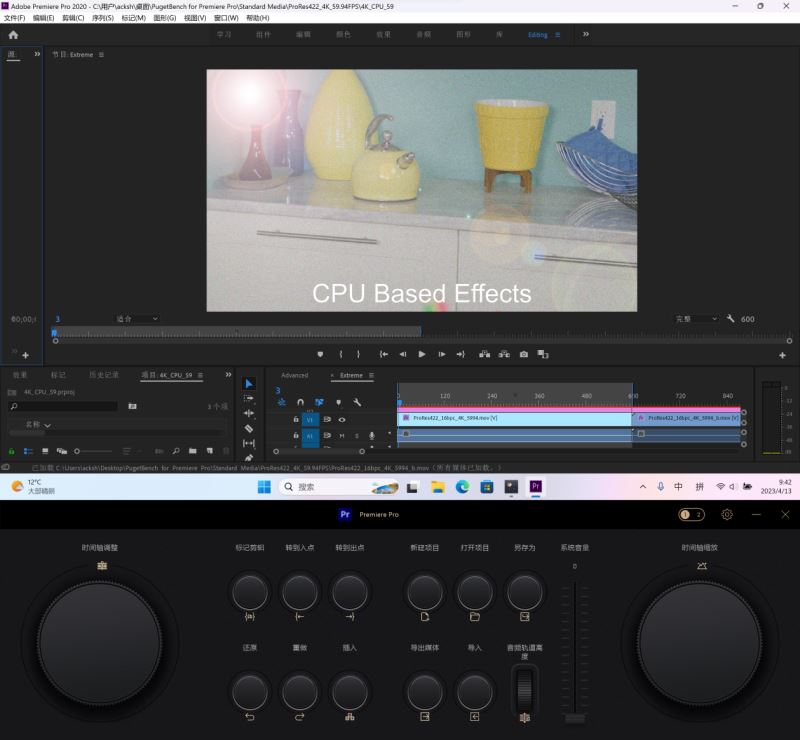This screenshot has width=800, height=740.
Task: Open the 剪辑(C) menu
Action: (x=73, y=18)
